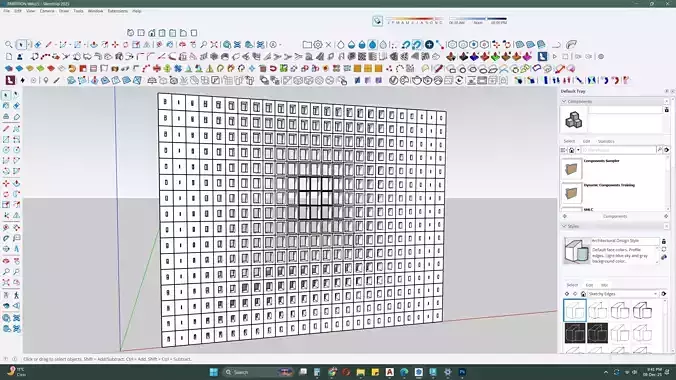The width and height of the screenshot is (676, 380).
Task: Open the Draw menu
Action: pos(64,11)
